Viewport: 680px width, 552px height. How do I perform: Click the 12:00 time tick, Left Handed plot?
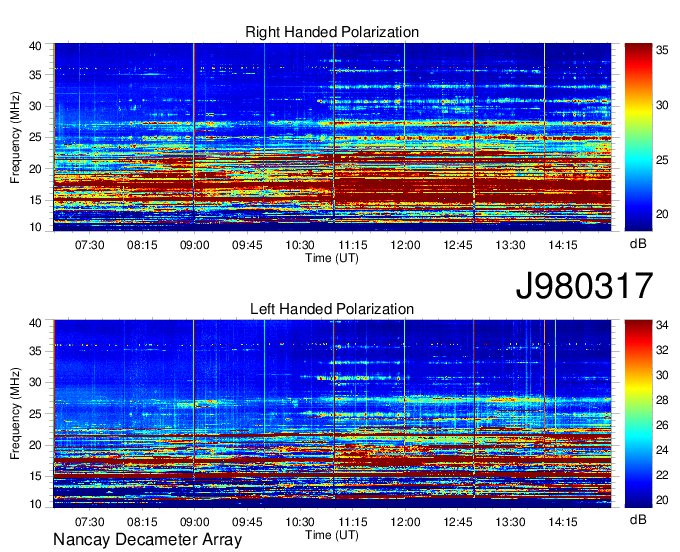pos(405,522)
